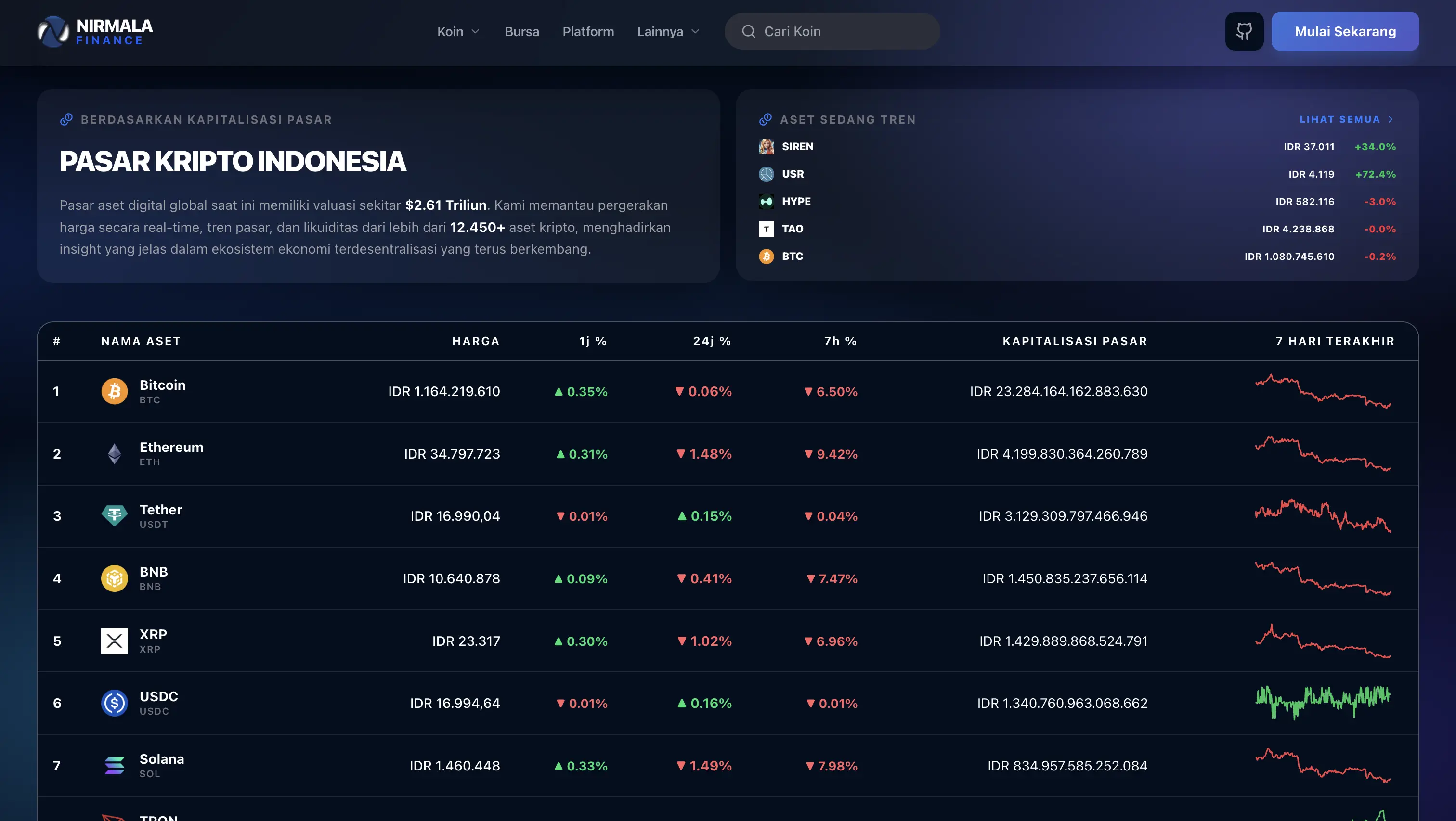Click Solana market cap IDR 834.957.585.252.084
The height and width of the screenshot is (821, 1456).
[1067, 766]
